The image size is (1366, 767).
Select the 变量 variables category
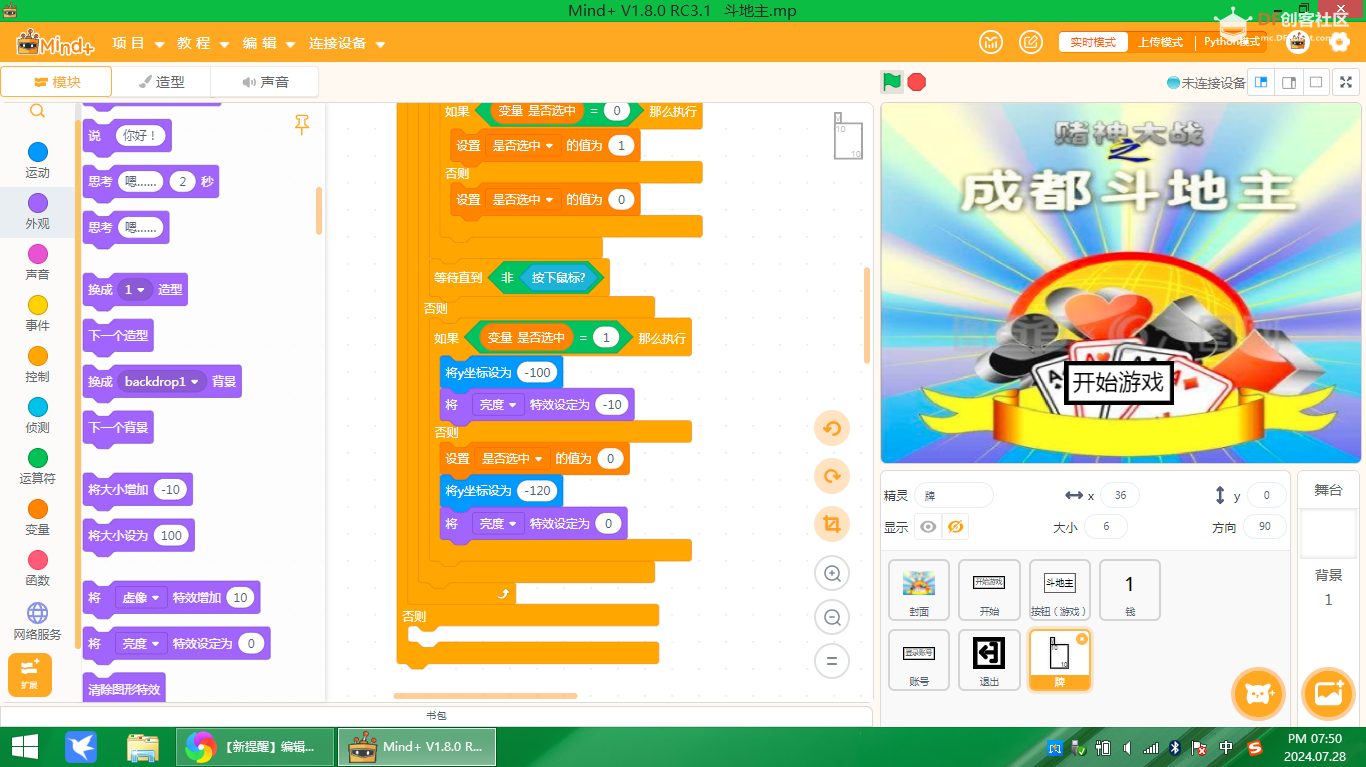37,518
